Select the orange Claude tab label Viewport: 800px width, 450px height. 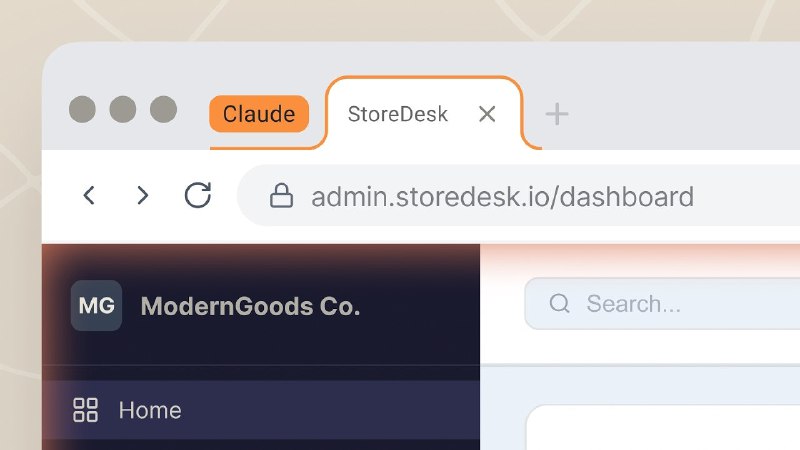pos(259,114)
